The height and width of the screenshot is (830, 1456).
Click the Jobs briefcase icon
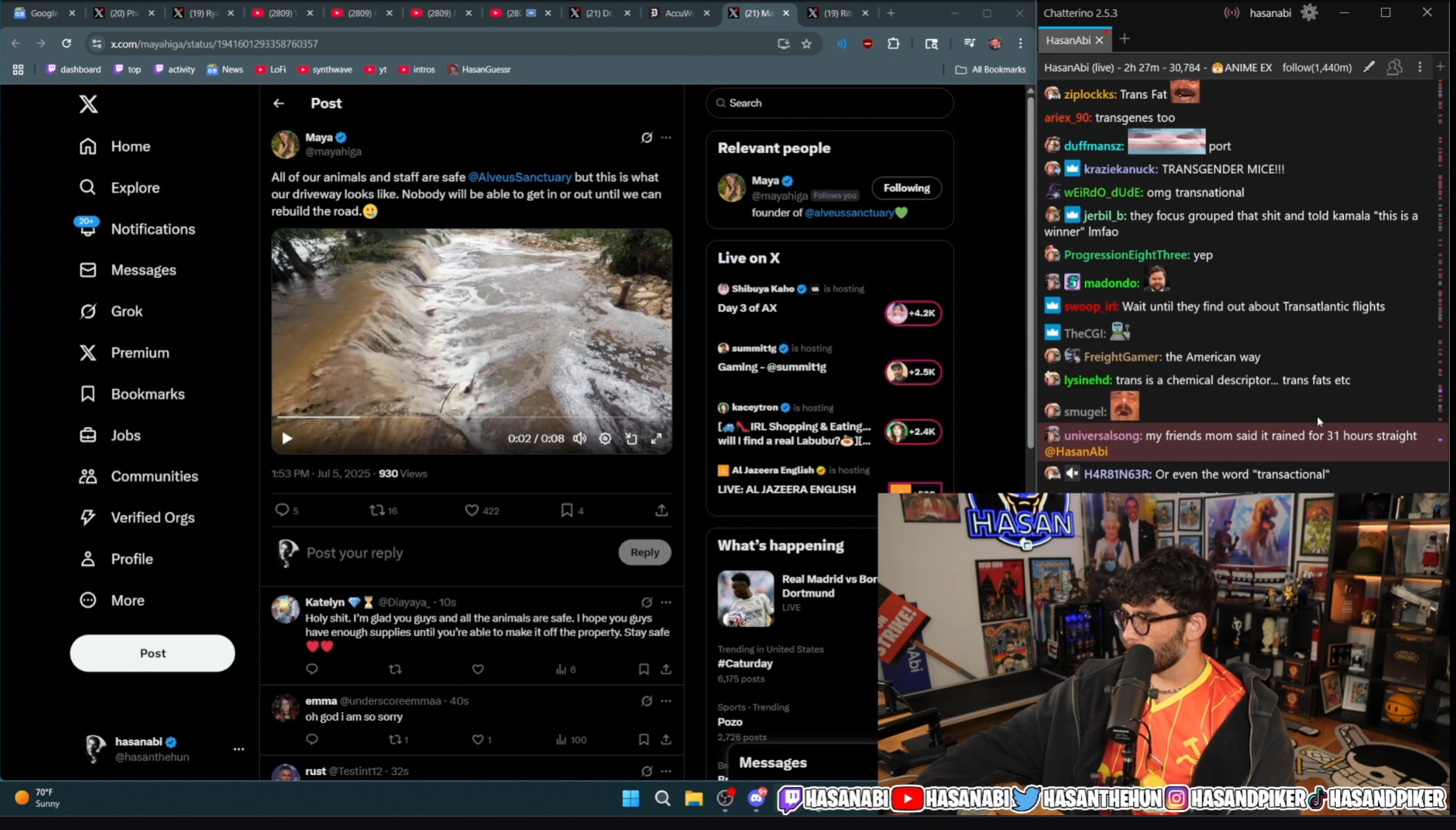(x=88, y=435)
